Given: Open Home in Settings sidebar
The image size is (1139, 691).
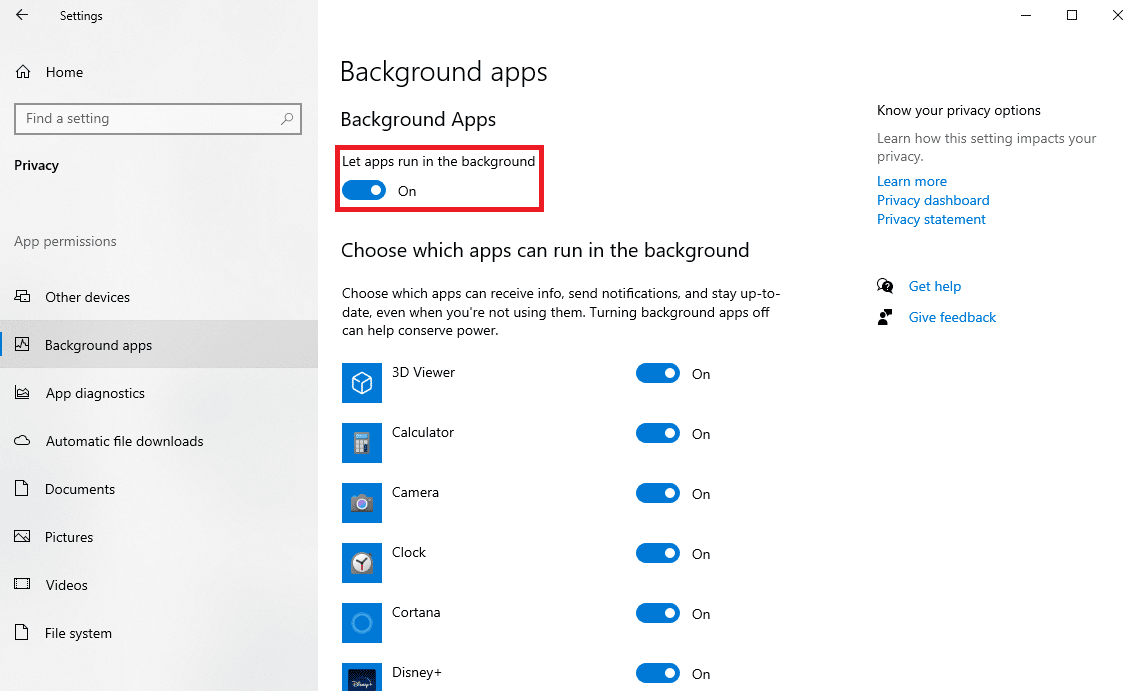Looking at the screenshot, I should pyautogui.click(x=158, y=72).
